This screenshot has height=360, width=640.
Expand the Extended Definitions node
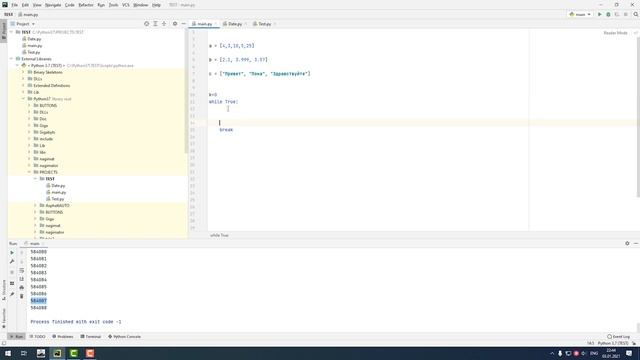pos(23,86)
